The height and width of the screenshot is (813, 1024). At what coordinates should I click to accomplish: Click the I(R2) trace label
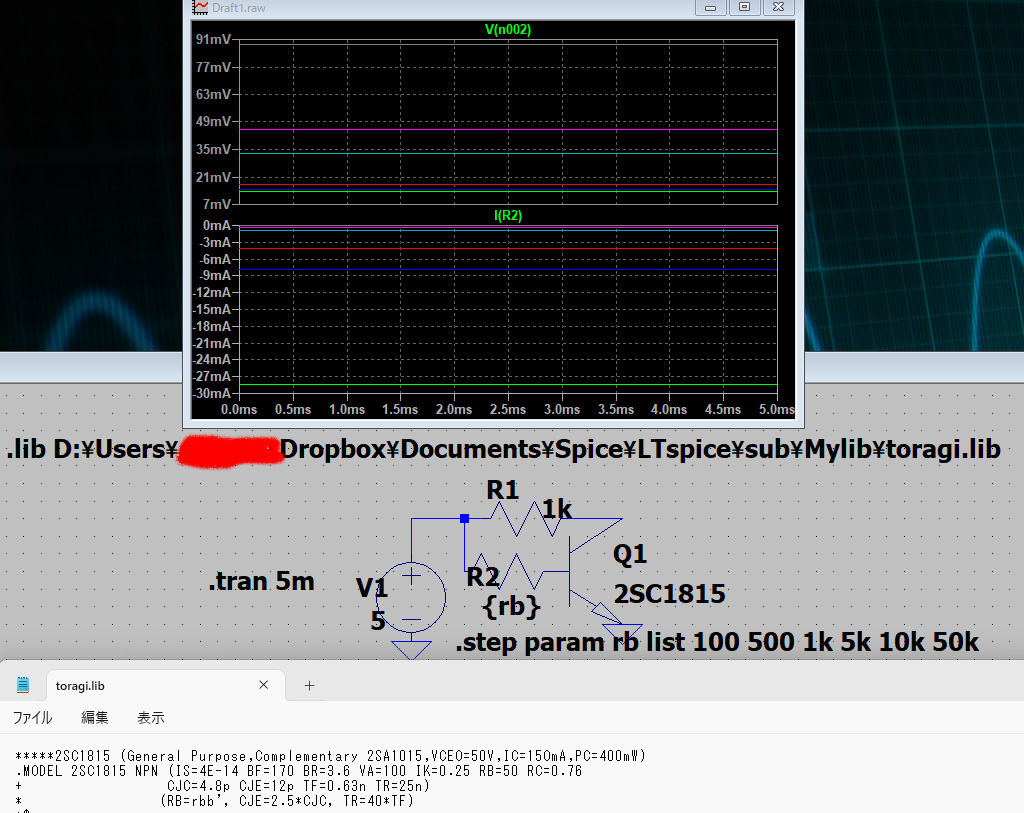pos(507,215)
